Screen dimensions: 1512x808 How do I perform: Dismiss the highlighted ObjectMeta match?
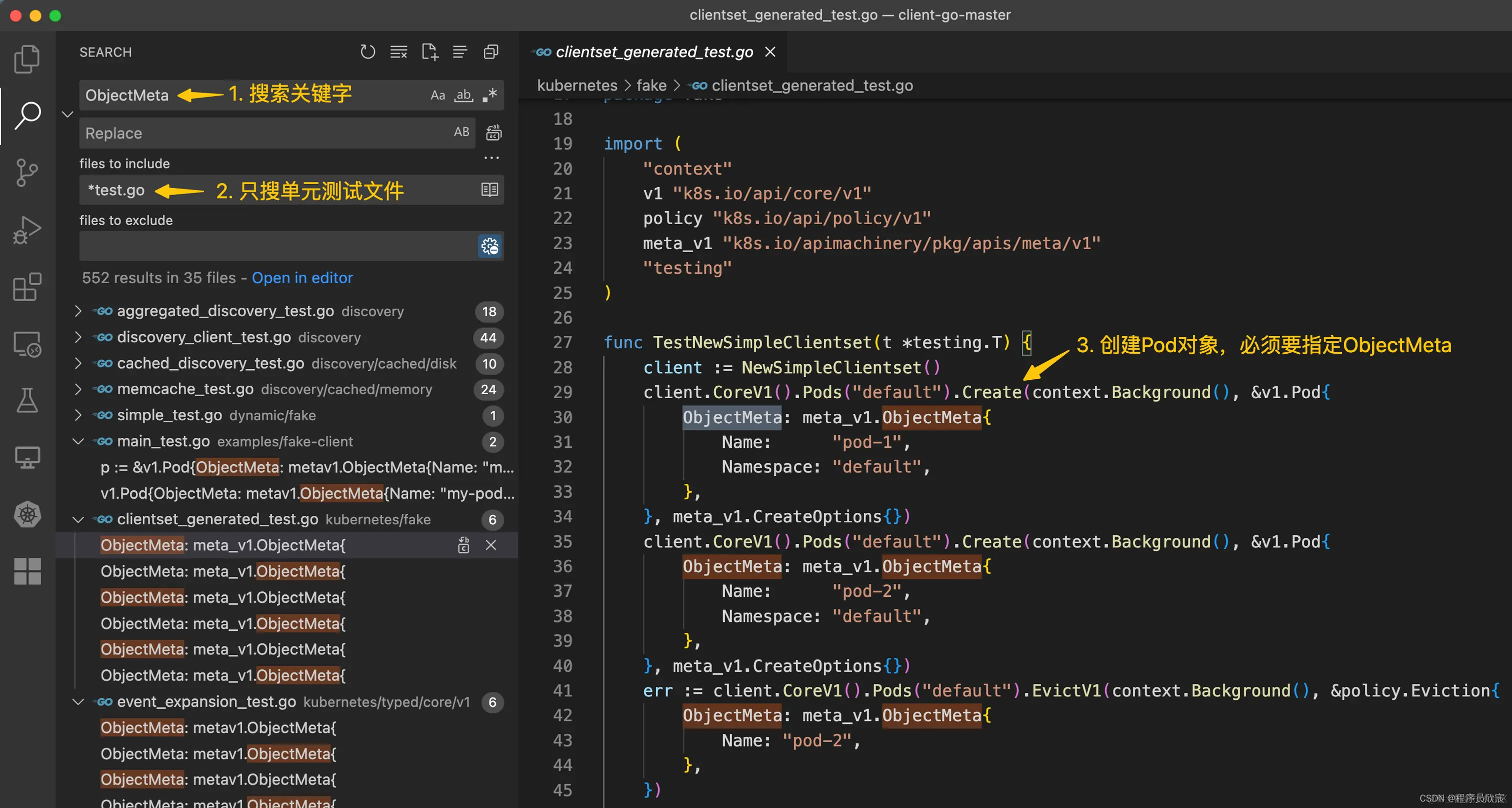491,545
